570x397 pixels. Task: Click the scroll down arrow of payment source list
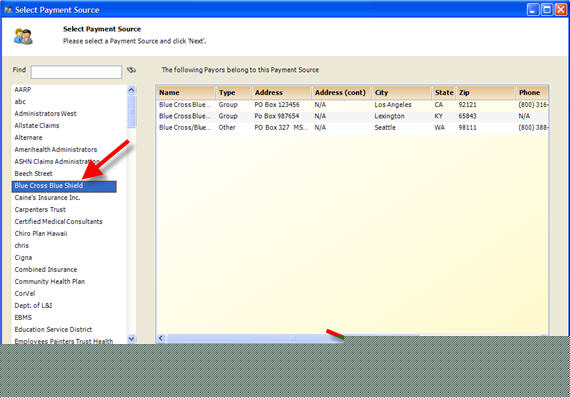pyautogui.click(x=132, y=339)
